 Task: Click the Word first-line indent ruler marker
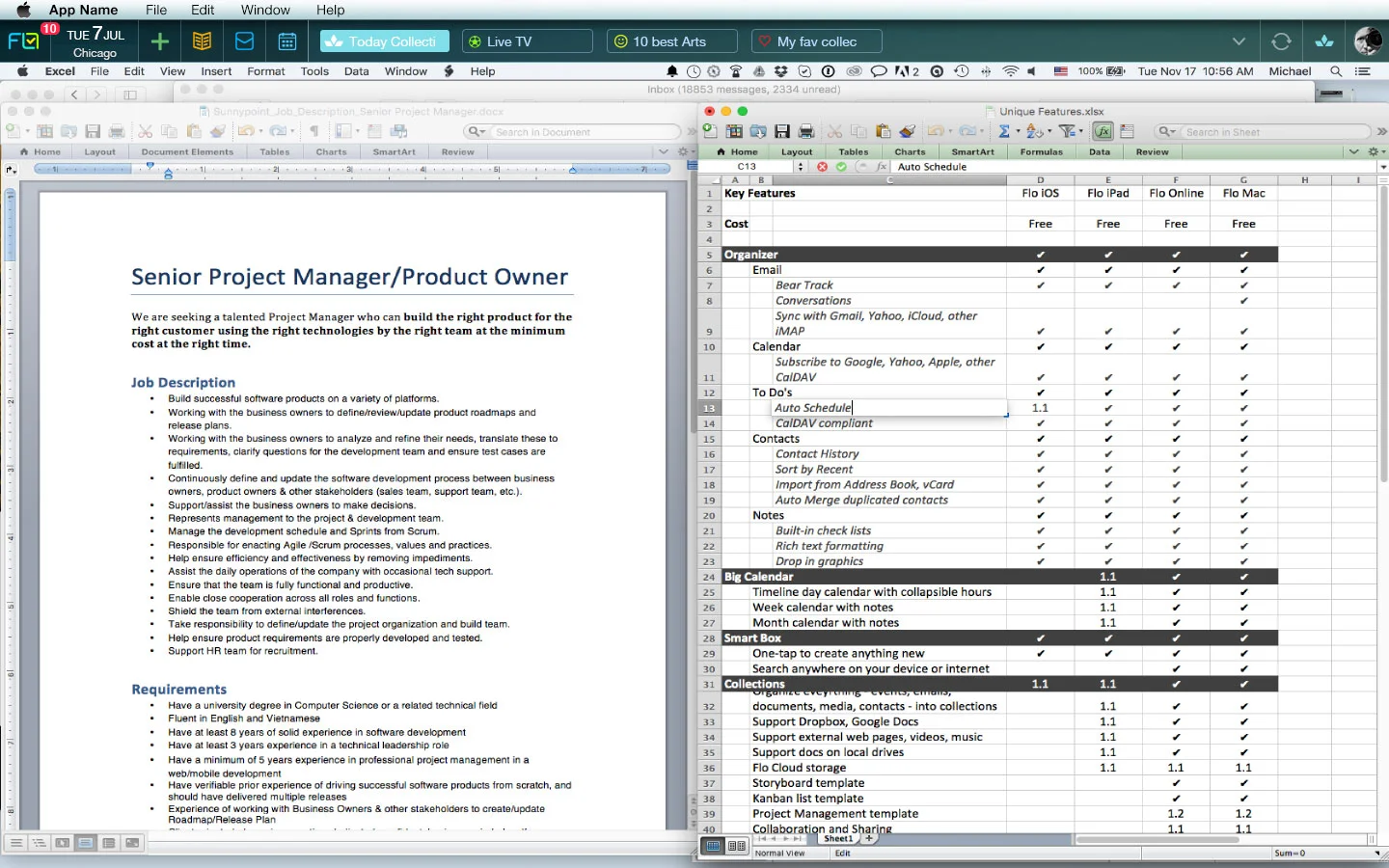click(x=150, y=165)
